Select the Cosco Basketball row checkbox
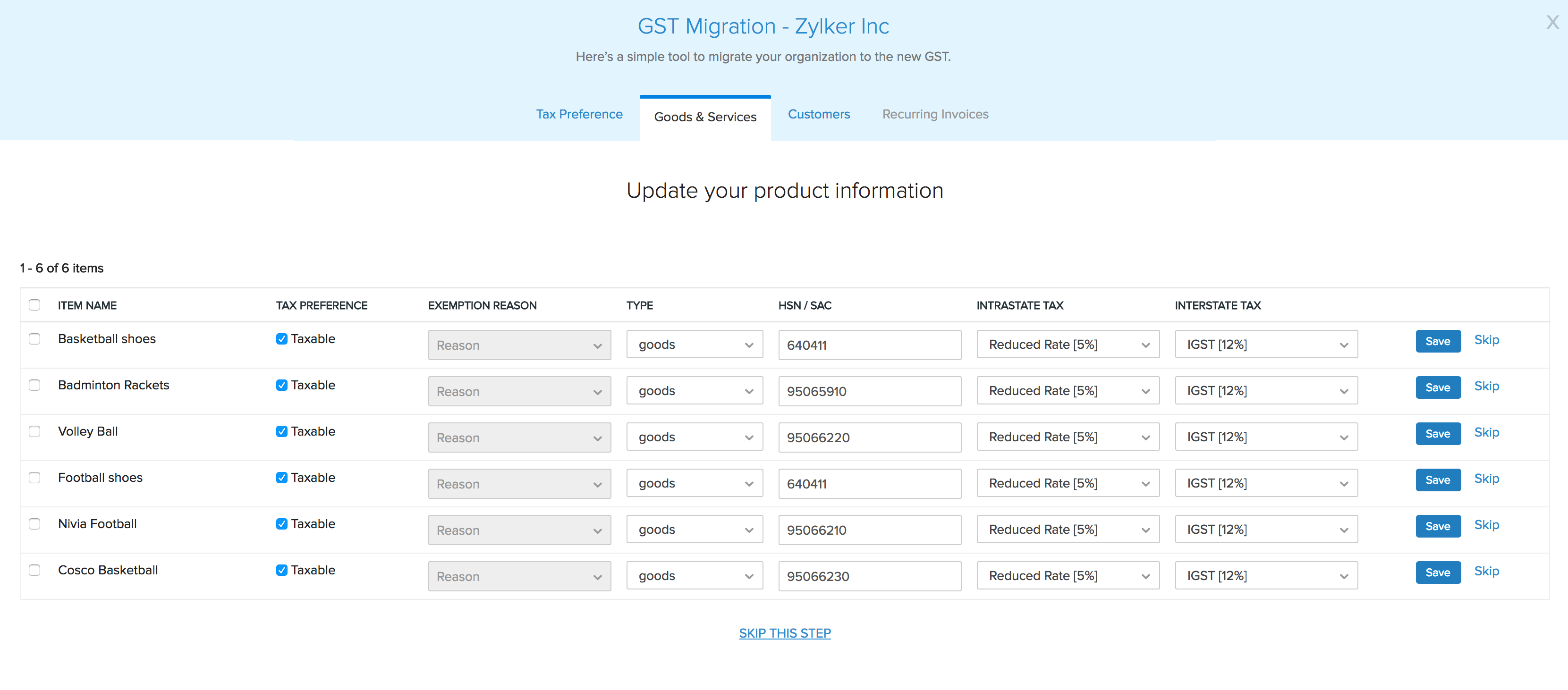 point(34,570)
